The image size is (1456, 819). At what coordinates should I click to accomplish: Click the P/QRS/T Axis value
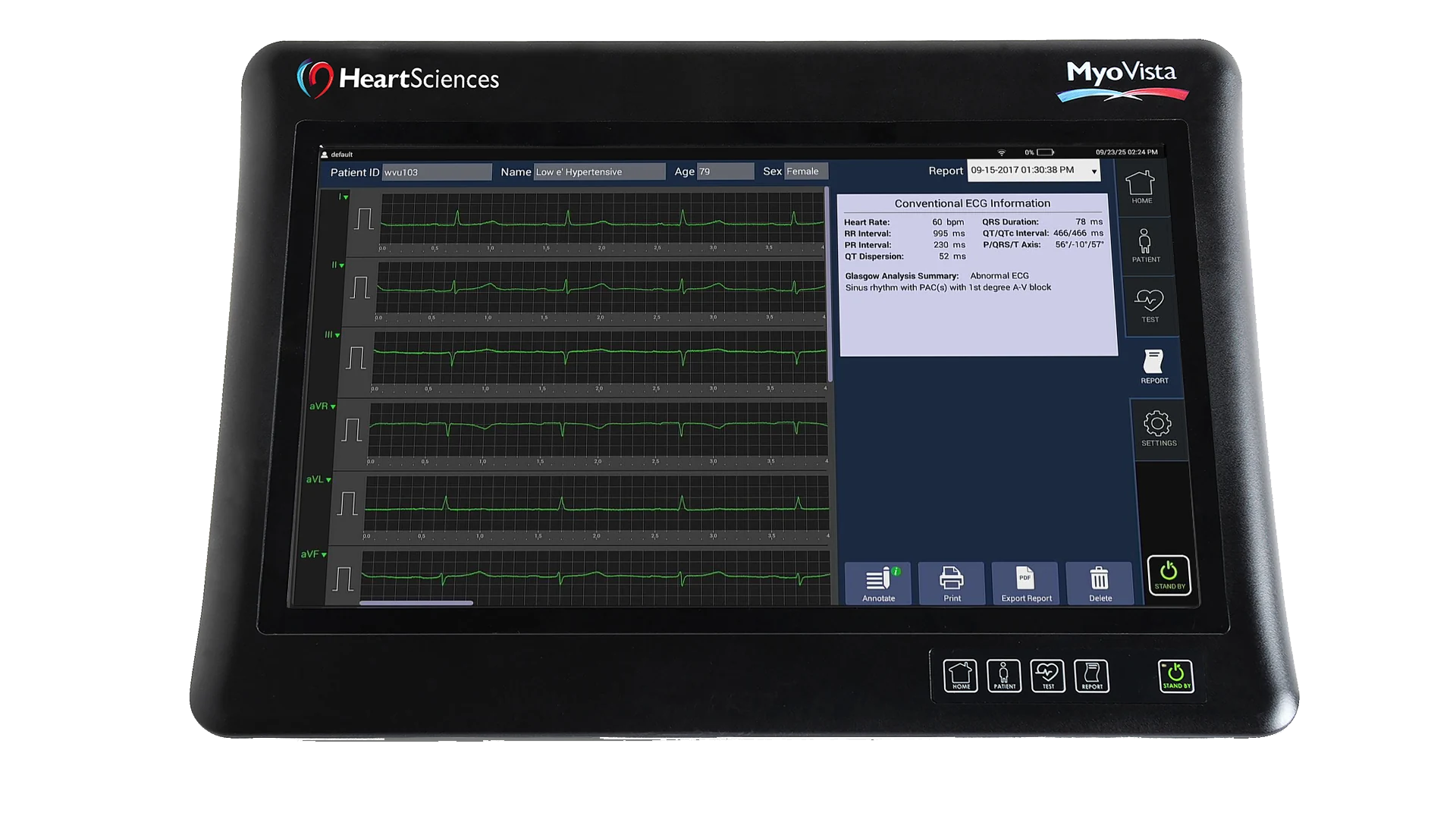[x=1080, y=245]
